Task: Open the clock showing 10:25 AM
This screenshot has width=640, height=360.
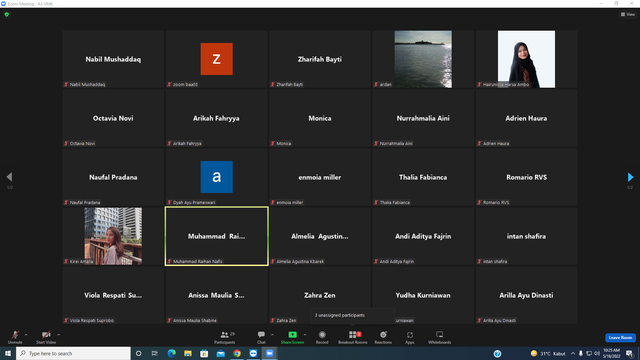Action: pos(611,353)
